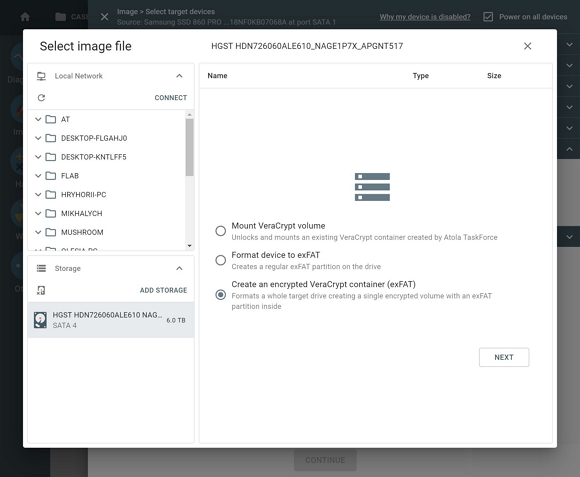Click the MUSHROOM folder icon
The image size is (580, 477).
[51, 232]
